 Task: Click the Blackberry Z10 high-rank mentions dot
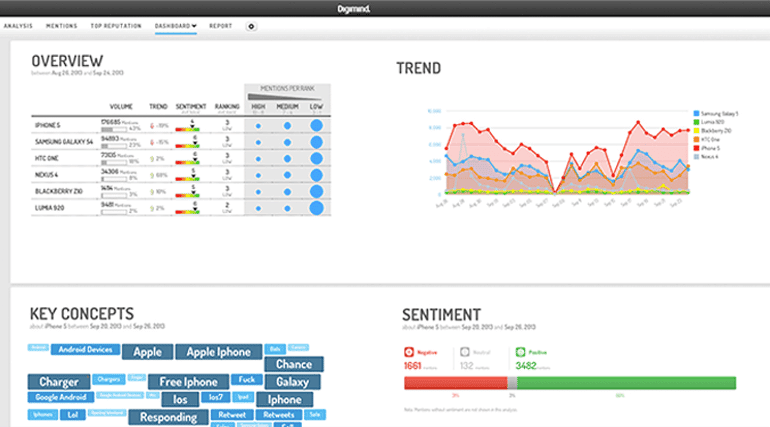258,192
